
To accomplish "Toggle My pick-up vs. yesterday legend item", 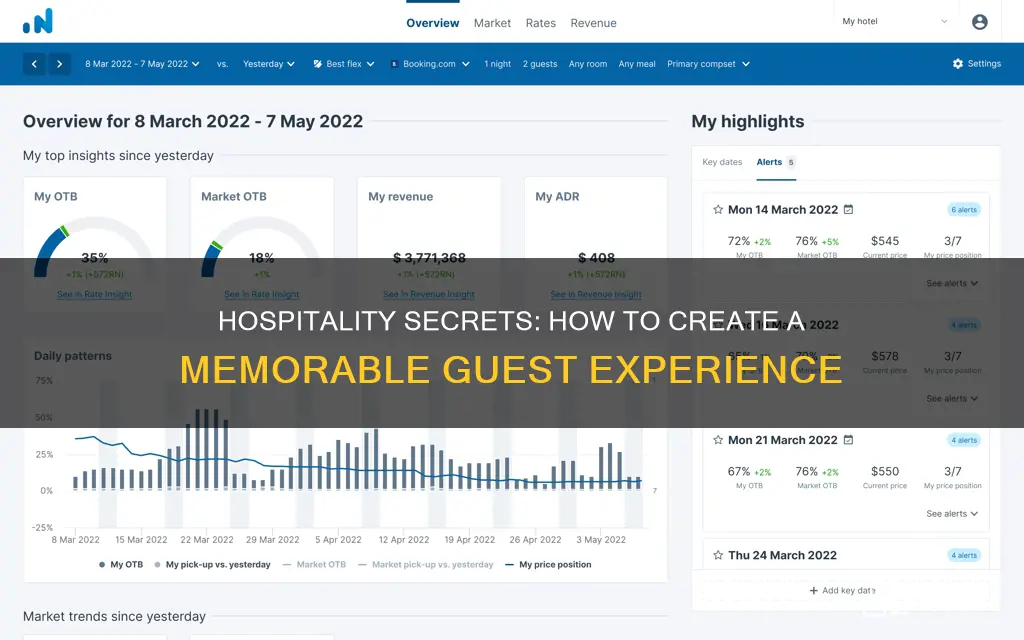I will pos(212,564).
